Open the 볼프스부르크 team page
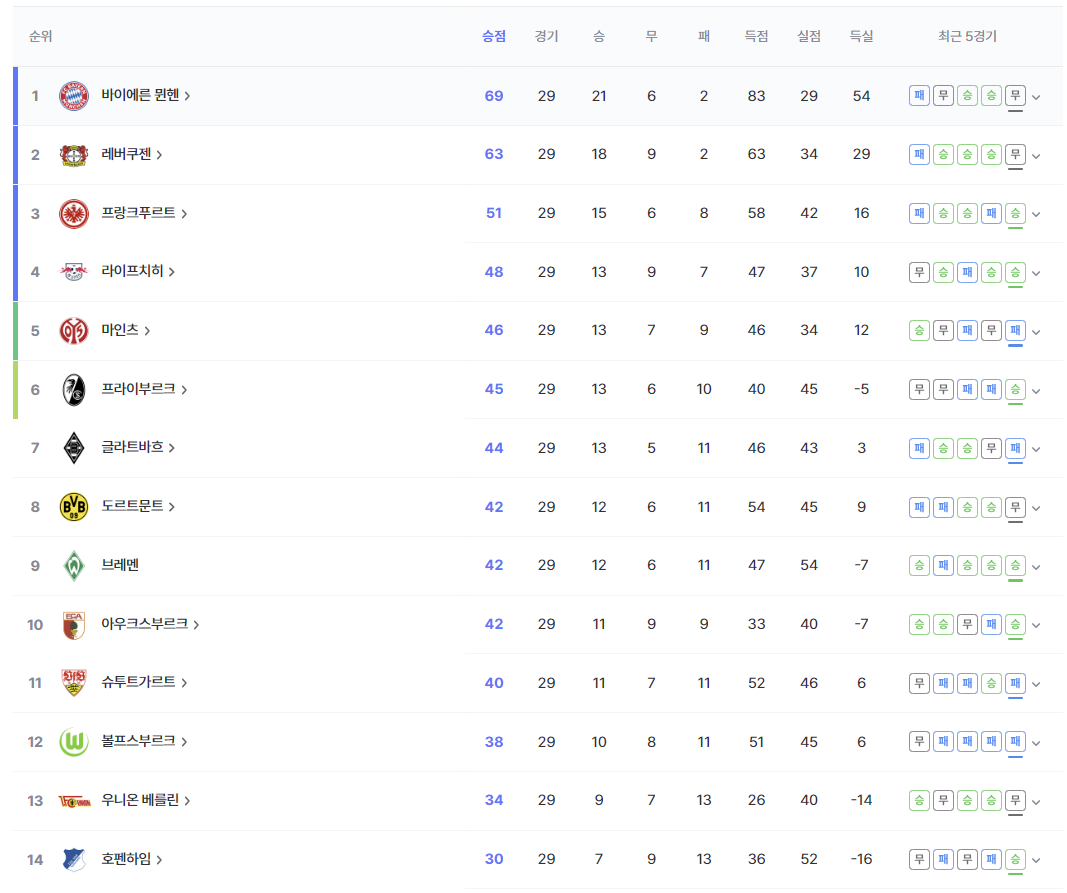The height and width of the screenshot is (893, 1067). (144, 741)
